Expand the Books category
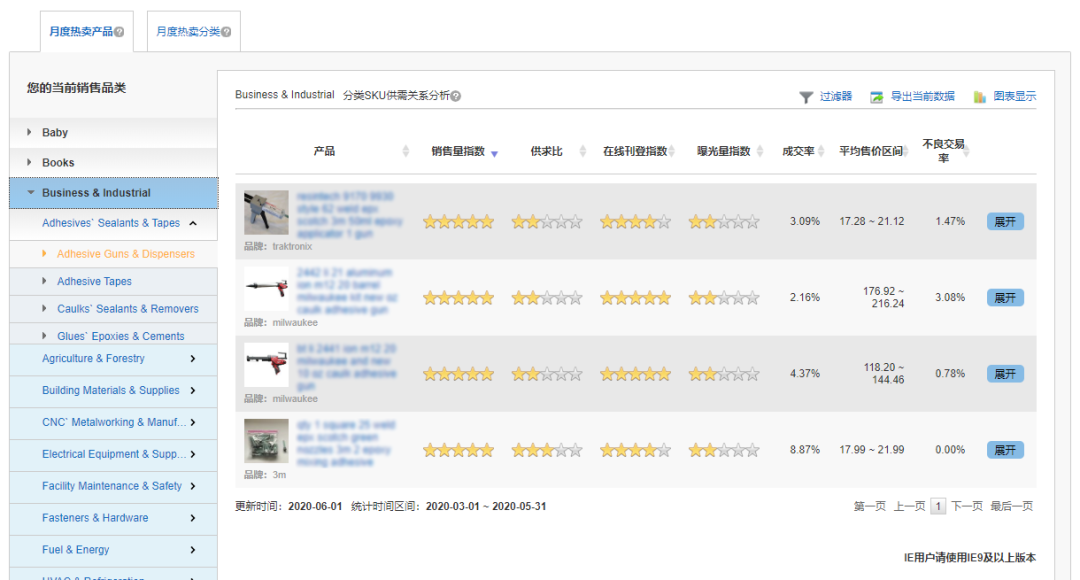This screenshot has height=580, width=1080. (x=29, y=162)
